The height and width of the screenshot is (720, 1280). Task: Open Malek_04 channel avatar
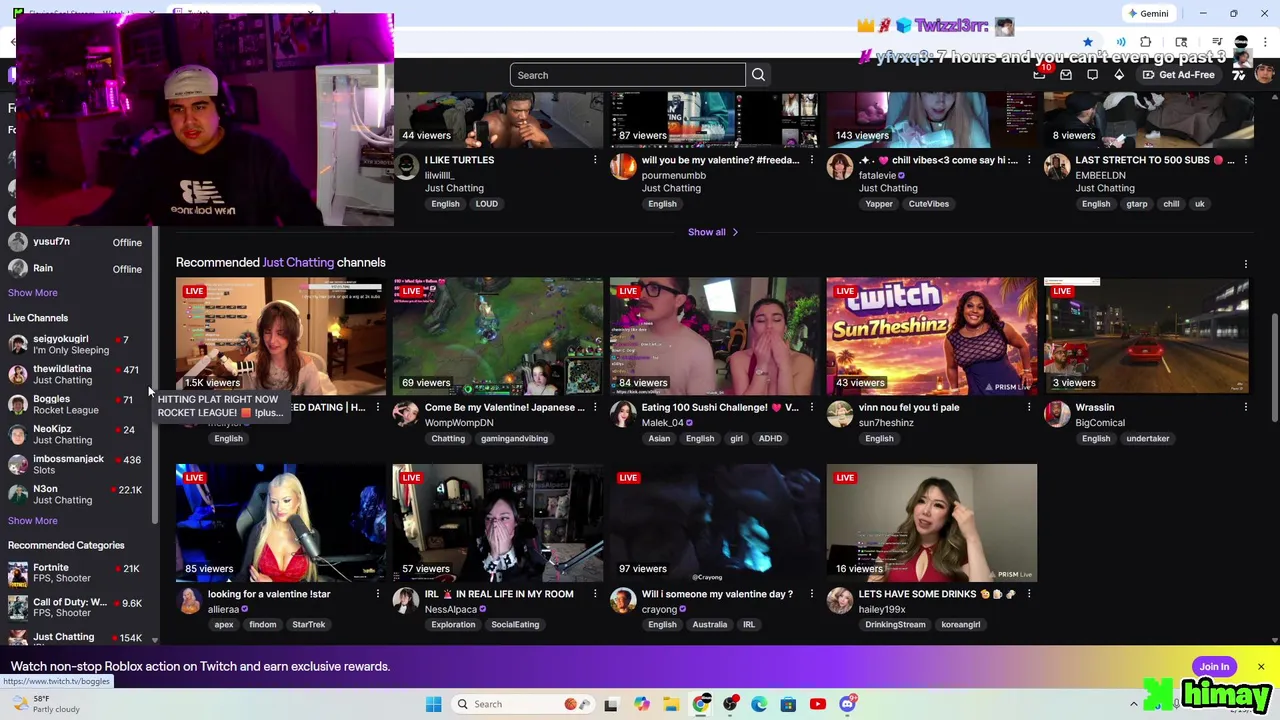pyautogui.click(x=623, y=414)
